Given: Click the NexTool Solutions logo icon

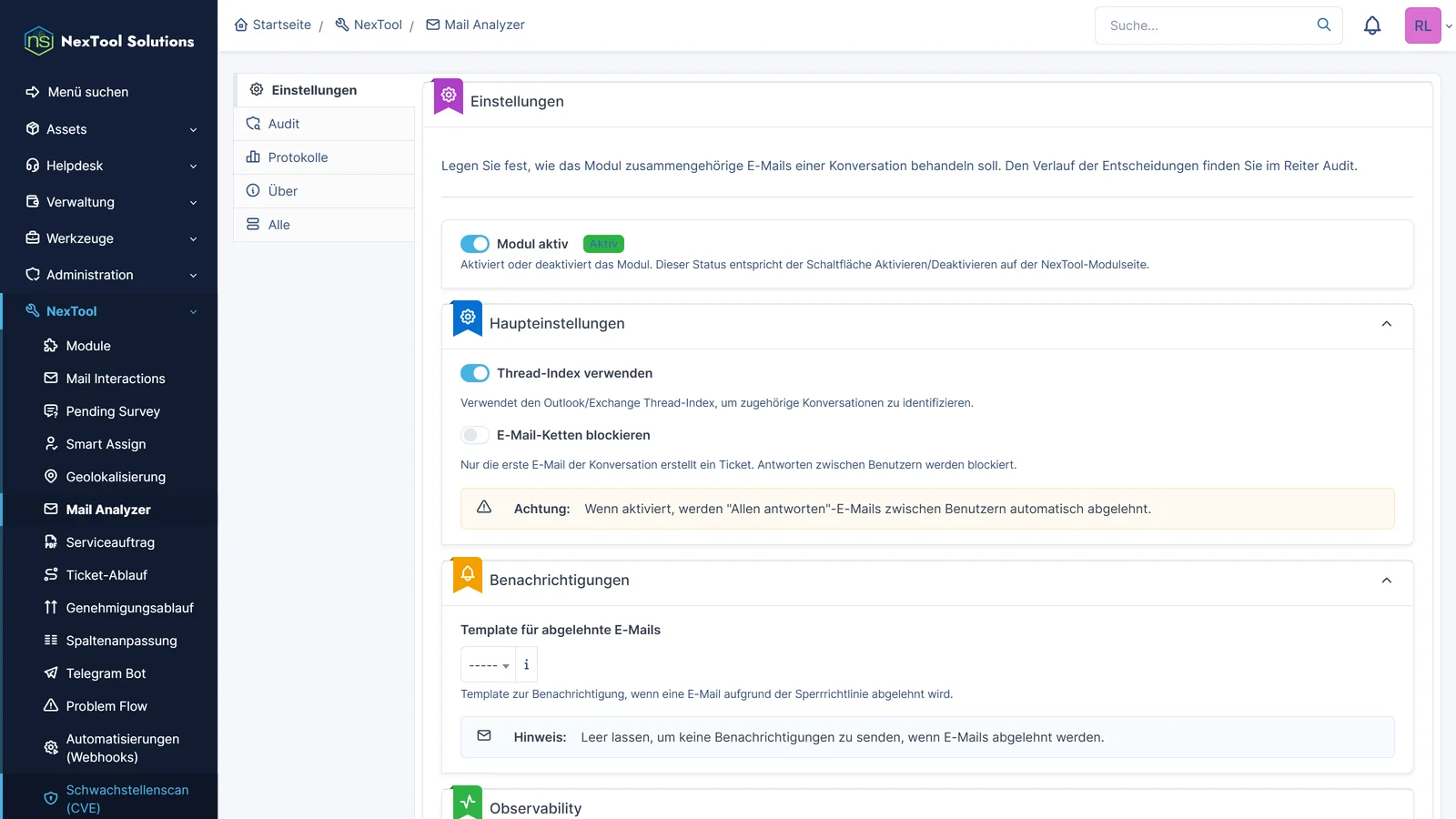Looking at the screenshot, I should click(x=38, y=41).
